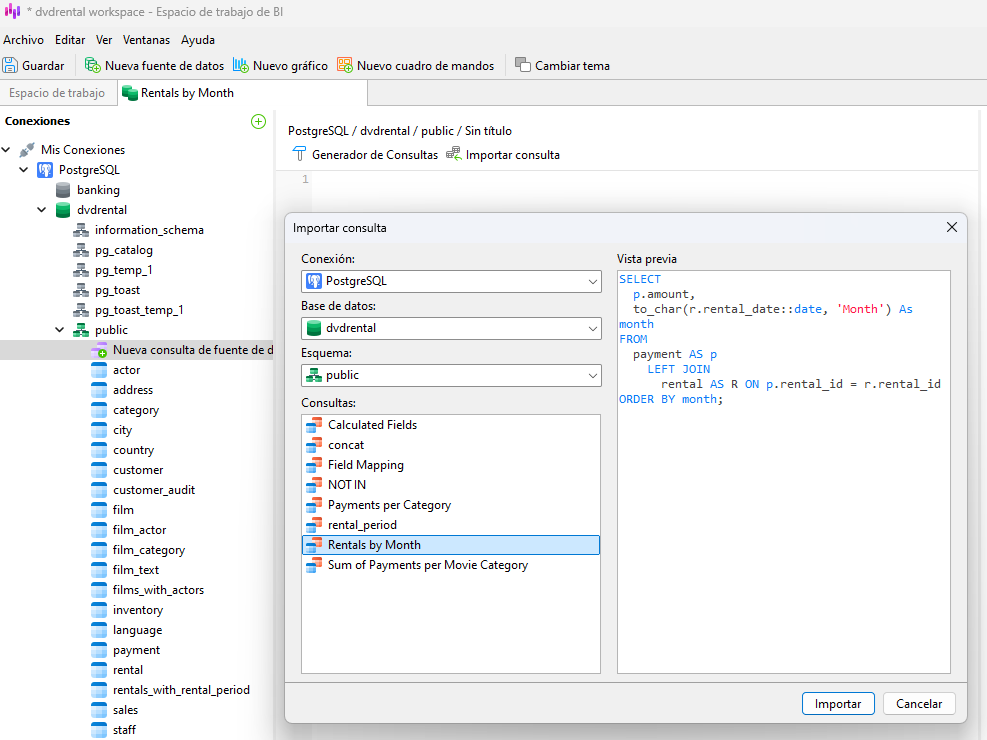Open the Esquema dropdown

pyautogui.click(x=451, y=376)
